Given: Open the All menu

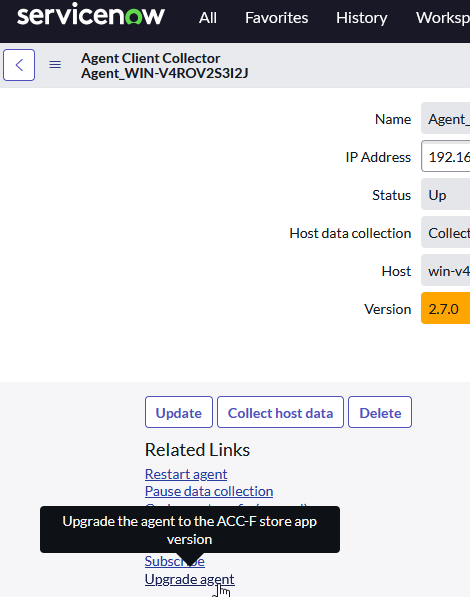Looking at the screenshot, I should pyautogui.click(x=208, y=18).
